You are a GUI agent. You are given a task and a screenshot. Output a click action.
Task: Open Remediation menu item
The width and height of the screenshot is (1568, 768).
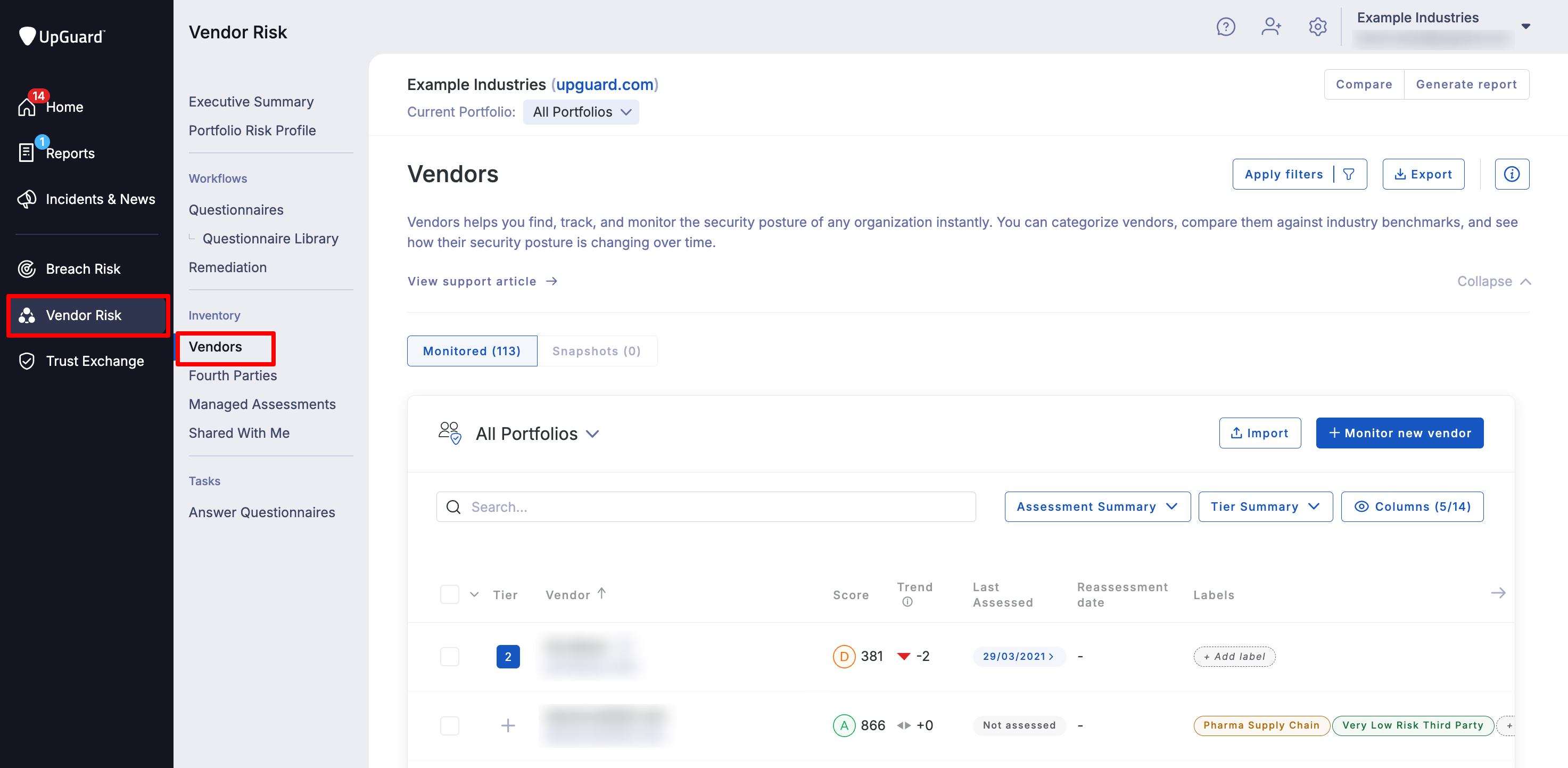click(x=228, y=267)
